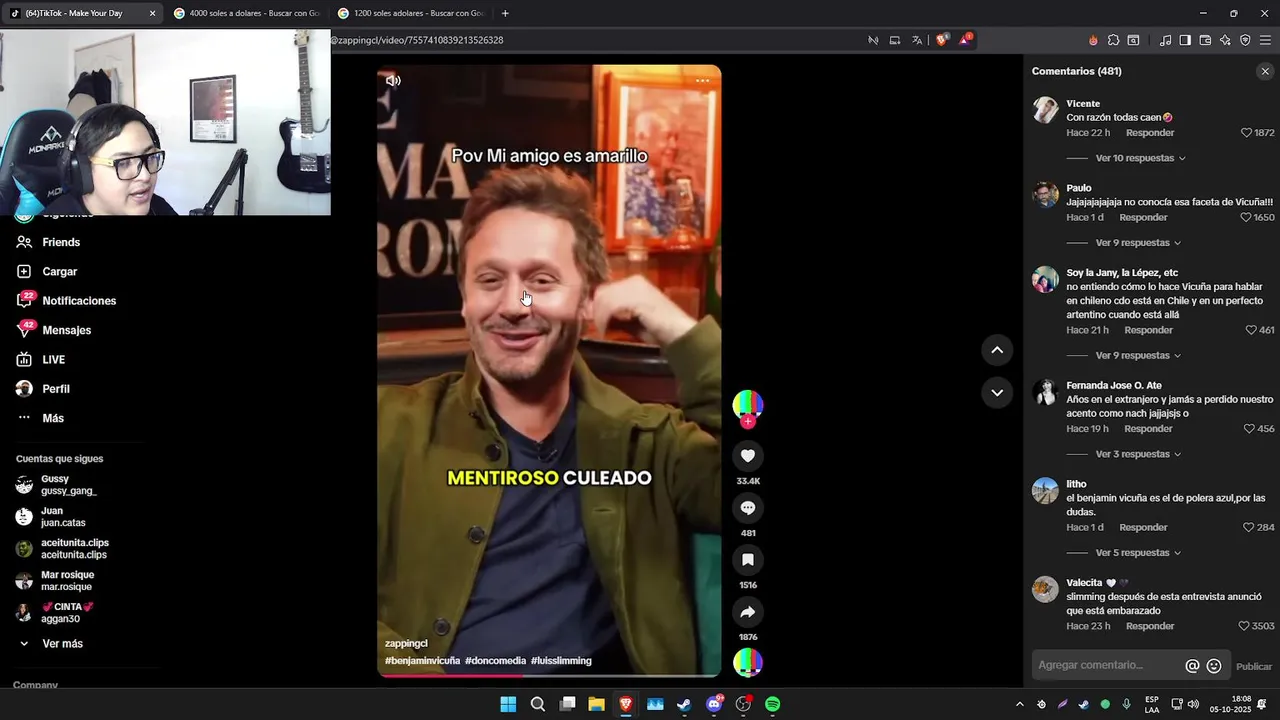Follow zappingcl via the red plus badge

coord(748,422)
